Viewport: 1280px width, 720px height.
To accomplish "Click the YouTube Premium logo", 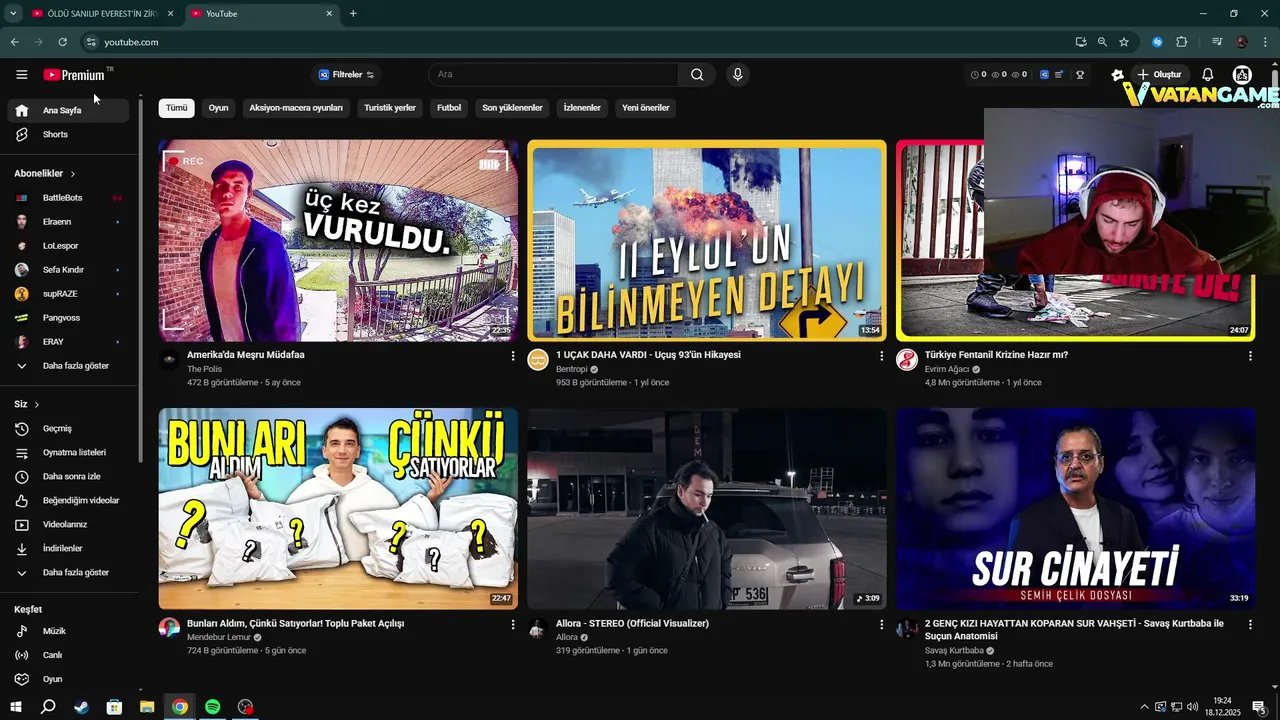I will coord(74,75).
